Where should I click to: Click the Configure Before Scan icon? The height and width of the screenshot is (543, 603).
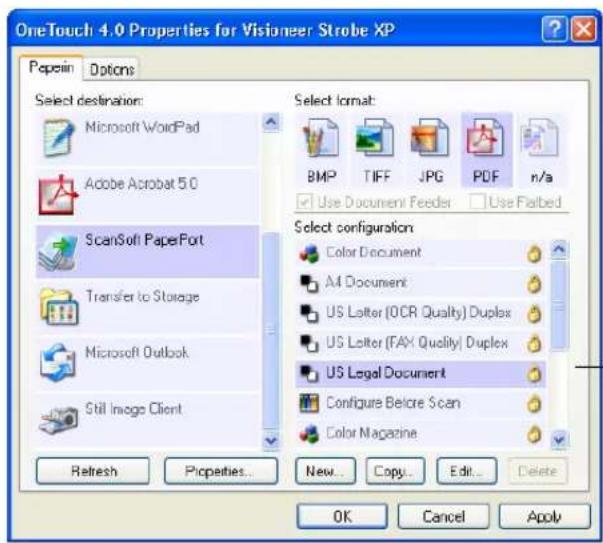pos(309,403)
